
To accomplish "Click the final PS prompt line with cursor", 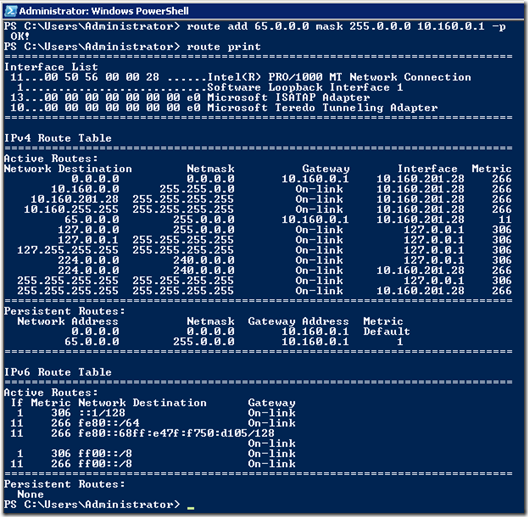I will (x=99, y=504).
